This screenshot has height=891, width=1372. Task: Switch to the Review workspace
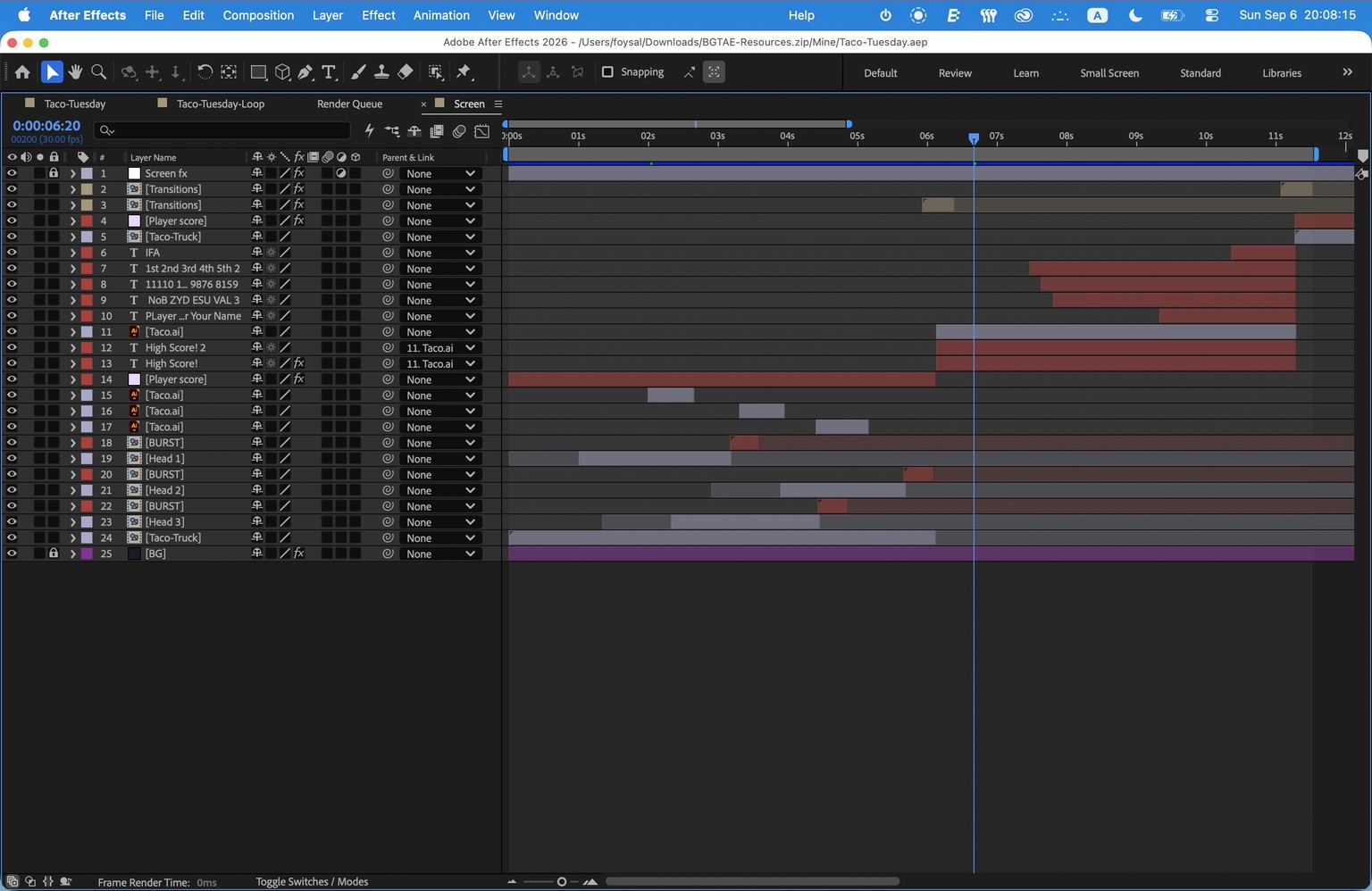point(955,73)
